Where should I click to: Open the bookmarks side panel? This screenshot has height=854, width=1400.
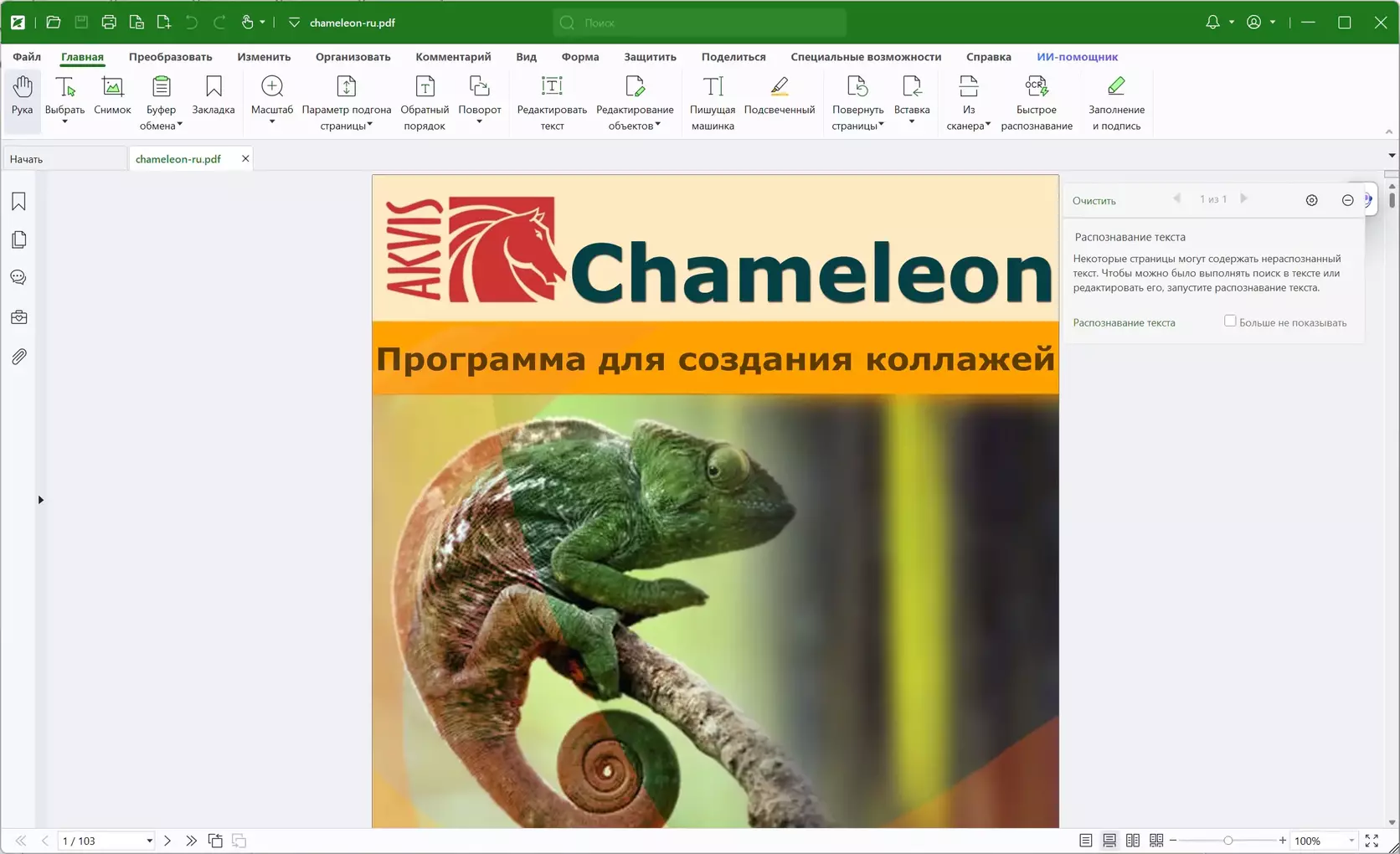[x=18, y=201]
